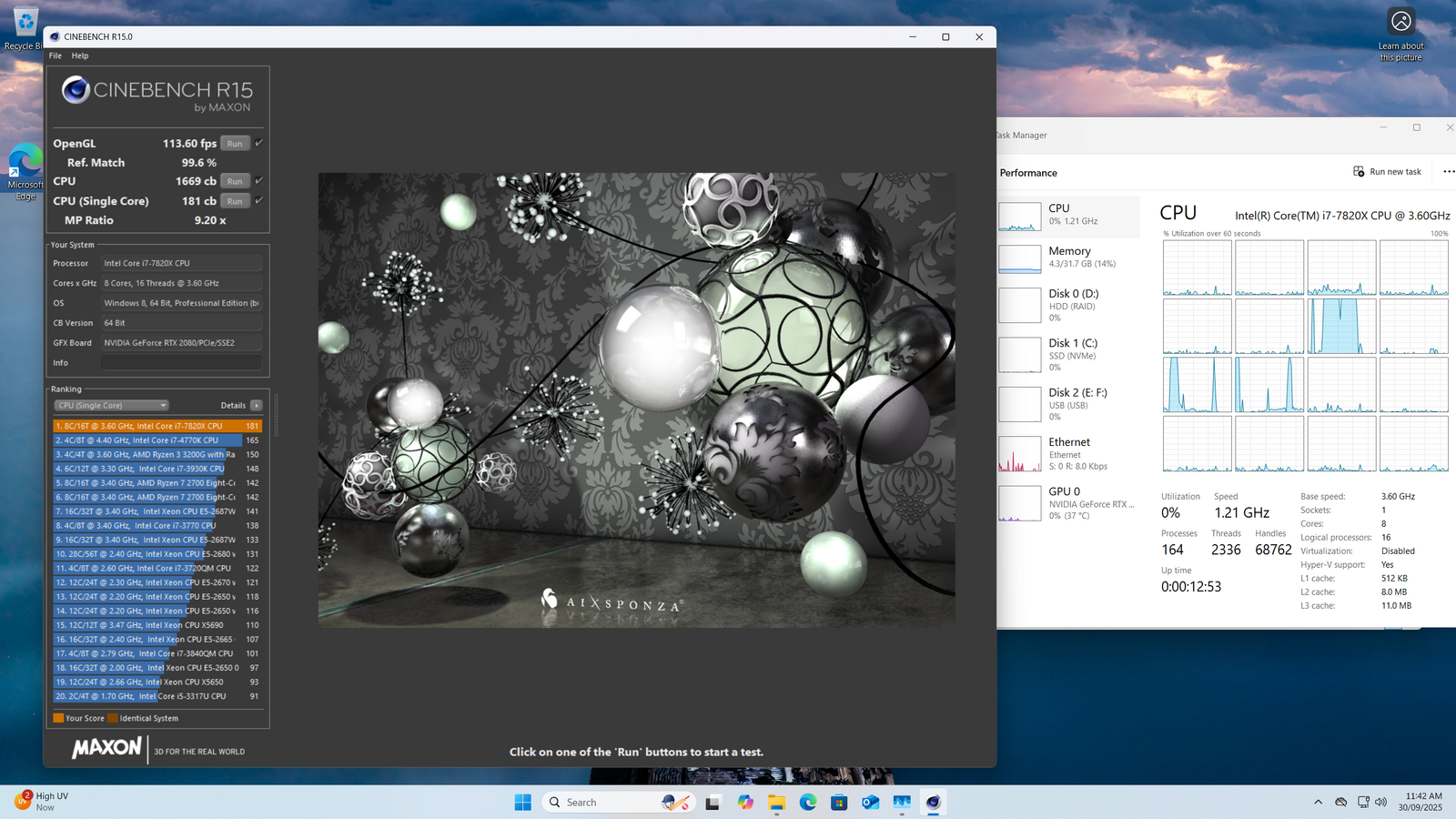Viewport: 1456px width, 819px height.
Task: Click the Cinebench icon in the taskbar
Action: [933, 802]
